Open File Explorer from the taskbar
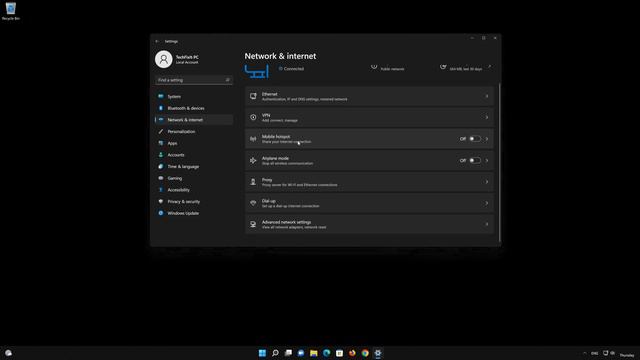 (313, 353)
